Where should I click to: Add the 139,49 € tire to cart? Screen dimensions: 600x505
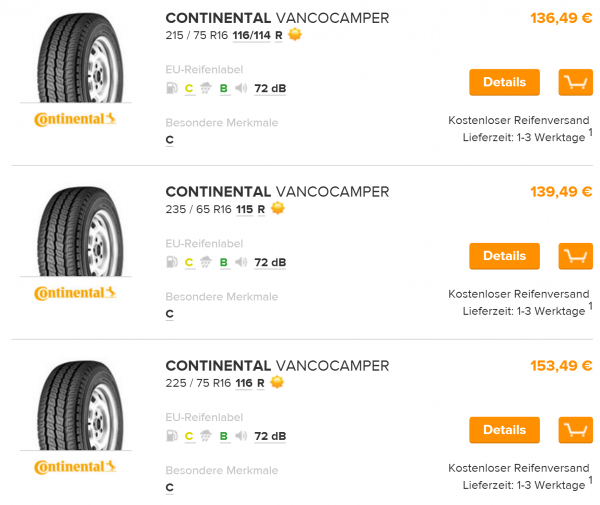tap(575, 256)
